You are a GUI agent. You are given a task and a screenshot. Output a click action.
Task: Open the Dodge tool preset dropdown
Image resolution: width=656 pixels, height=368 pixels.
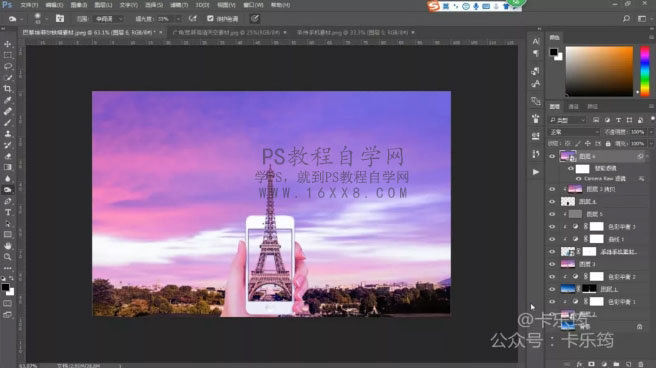21,19
